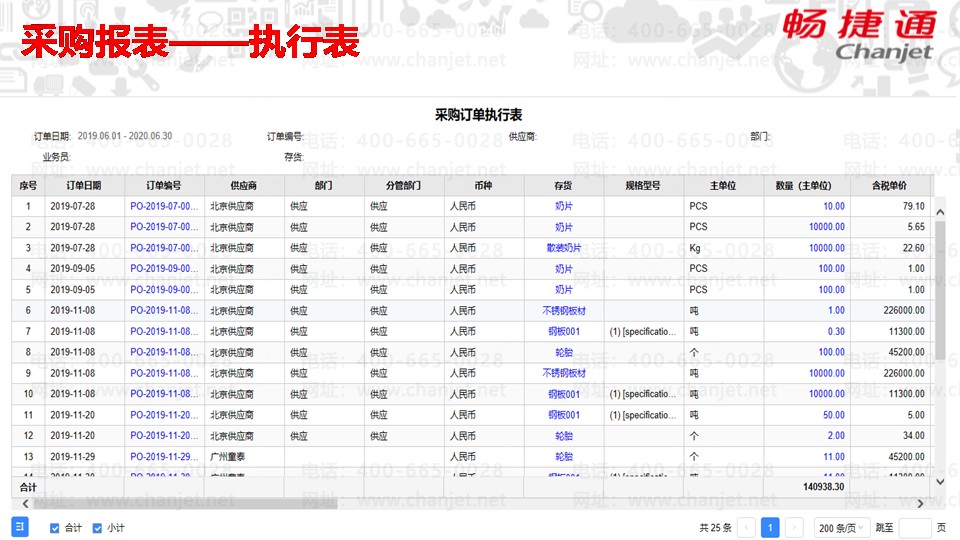
Task: Click the 订单日期 column header
Action: [84, 185]
